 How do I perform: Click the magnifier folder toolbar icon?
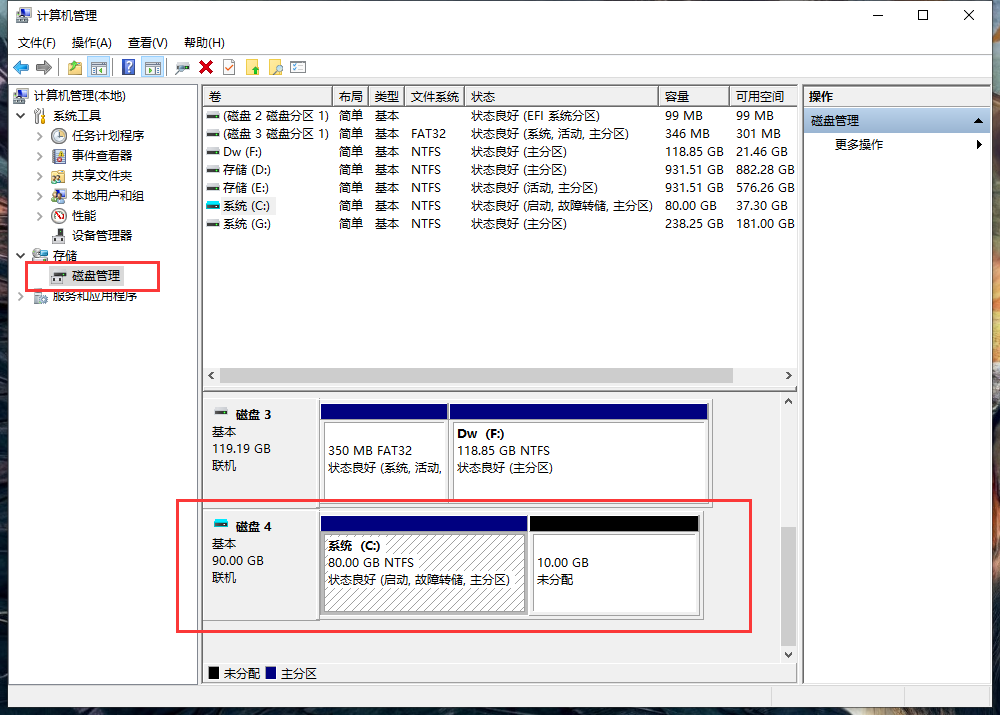(275, 67)
